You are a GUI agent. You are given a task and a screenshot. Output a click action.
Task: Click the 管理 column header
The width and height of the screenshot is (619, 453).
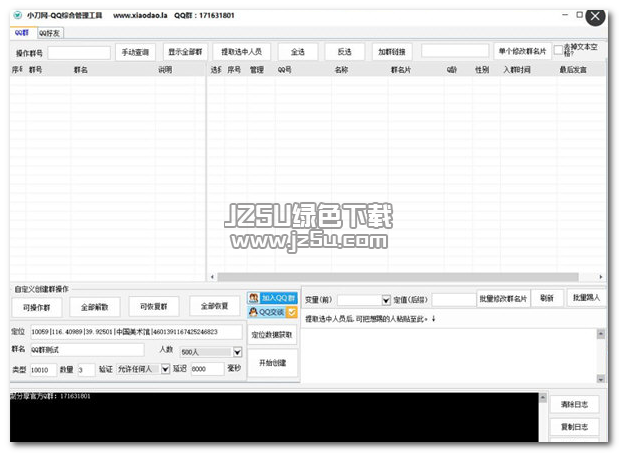257,70
